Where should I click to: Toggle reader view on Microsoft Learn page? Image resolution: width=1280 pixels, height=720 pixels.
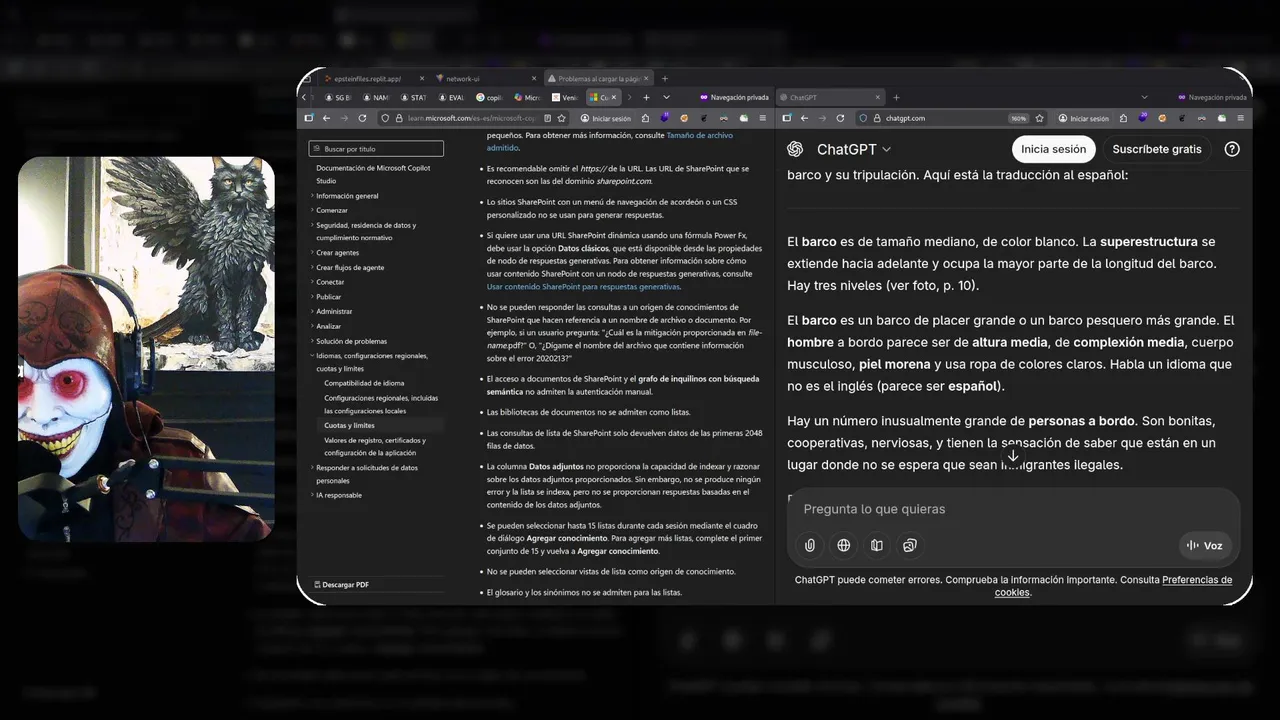[548, 118]
